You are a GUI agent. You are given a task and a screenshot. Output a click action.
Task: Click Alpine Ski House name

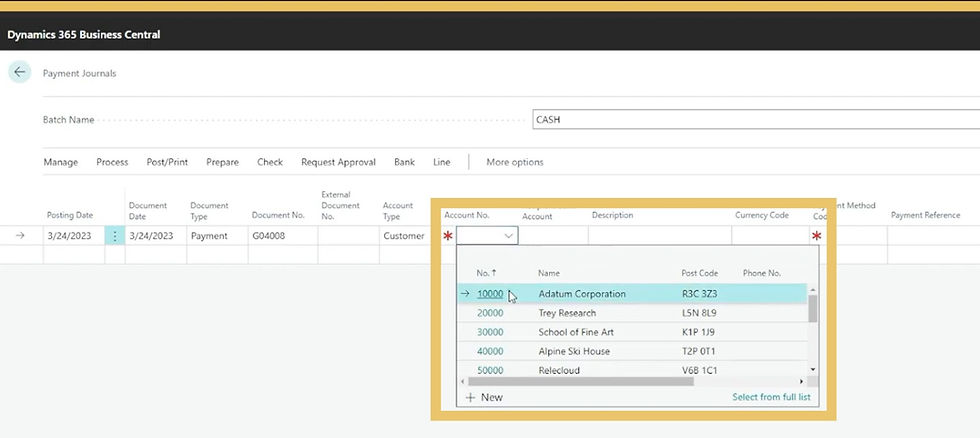coord(574,351)
